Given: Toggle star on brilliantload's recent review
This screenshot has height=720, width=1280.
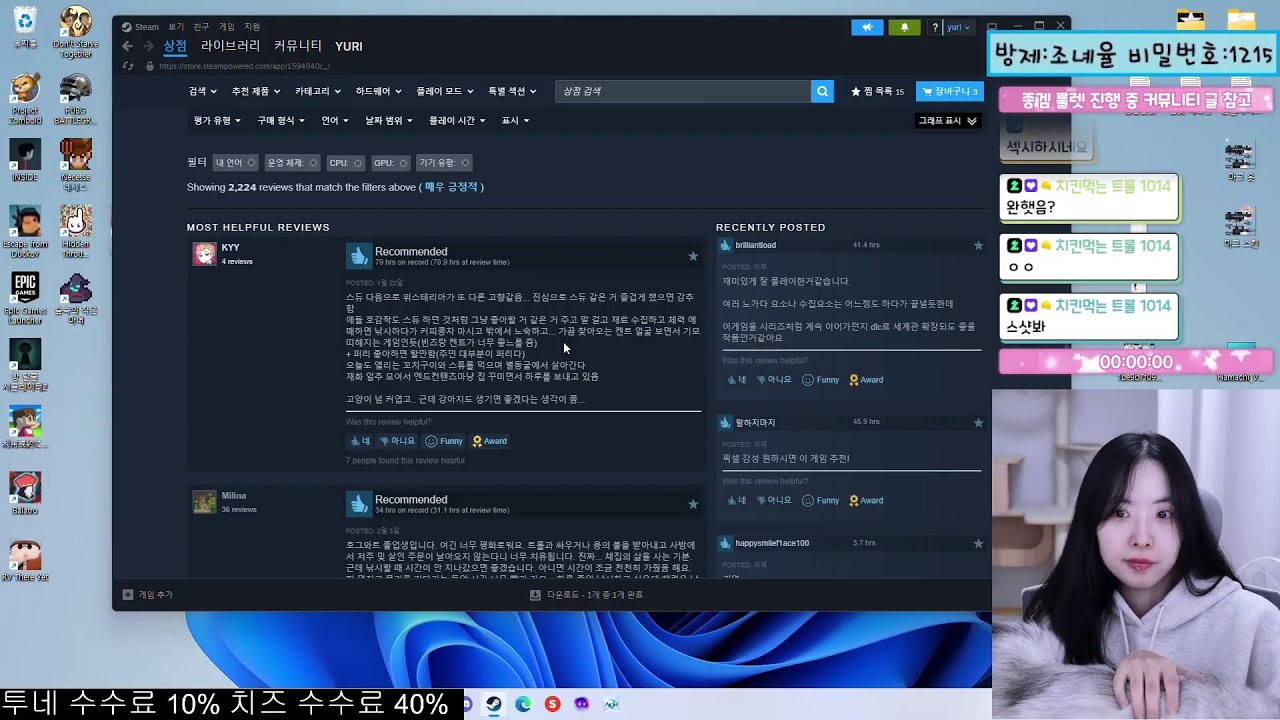Looking at the screenshot, I should click(x=978, y=245).
